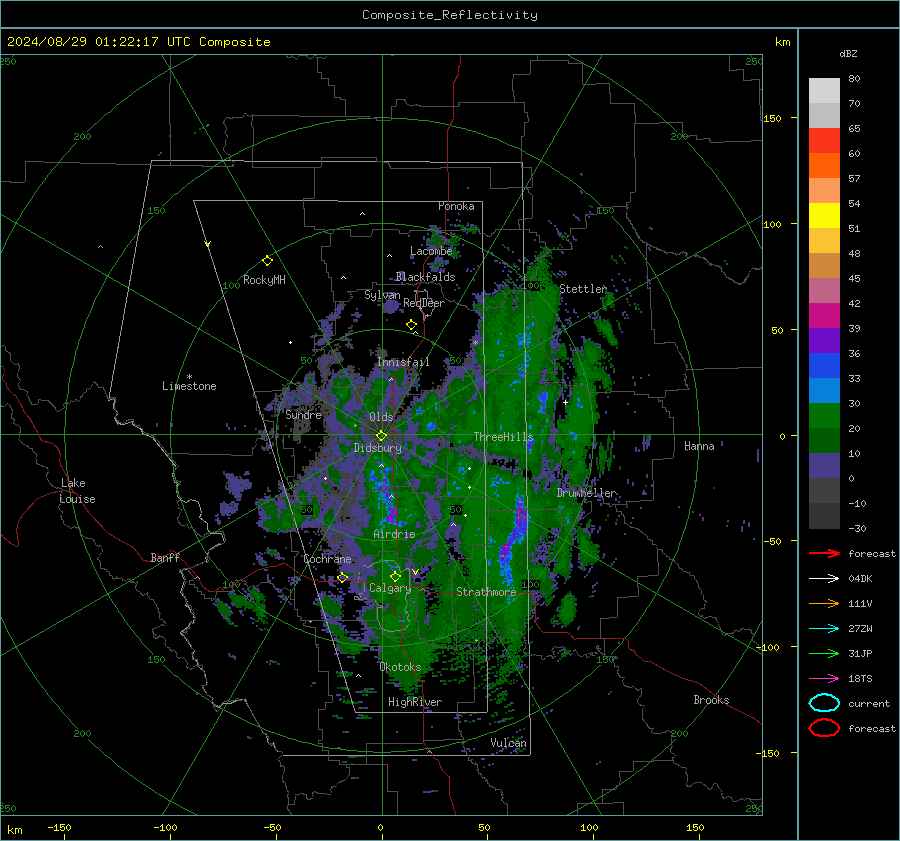Click the ThreeHills town label
The height and width of the screenshot is (841, 900).
click(x=503, y=437)
